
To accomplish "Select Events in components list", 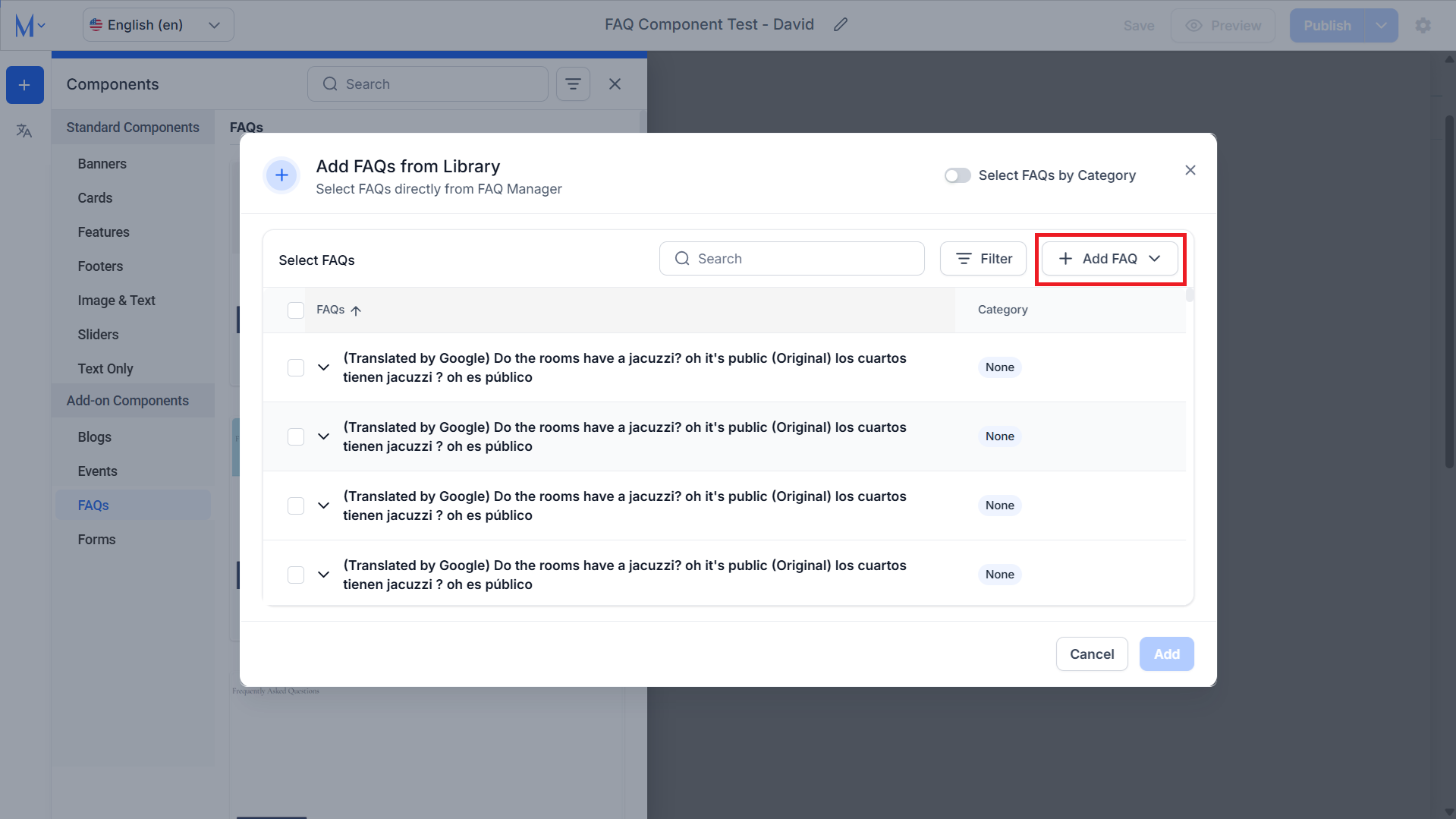I will coord(97,471).
